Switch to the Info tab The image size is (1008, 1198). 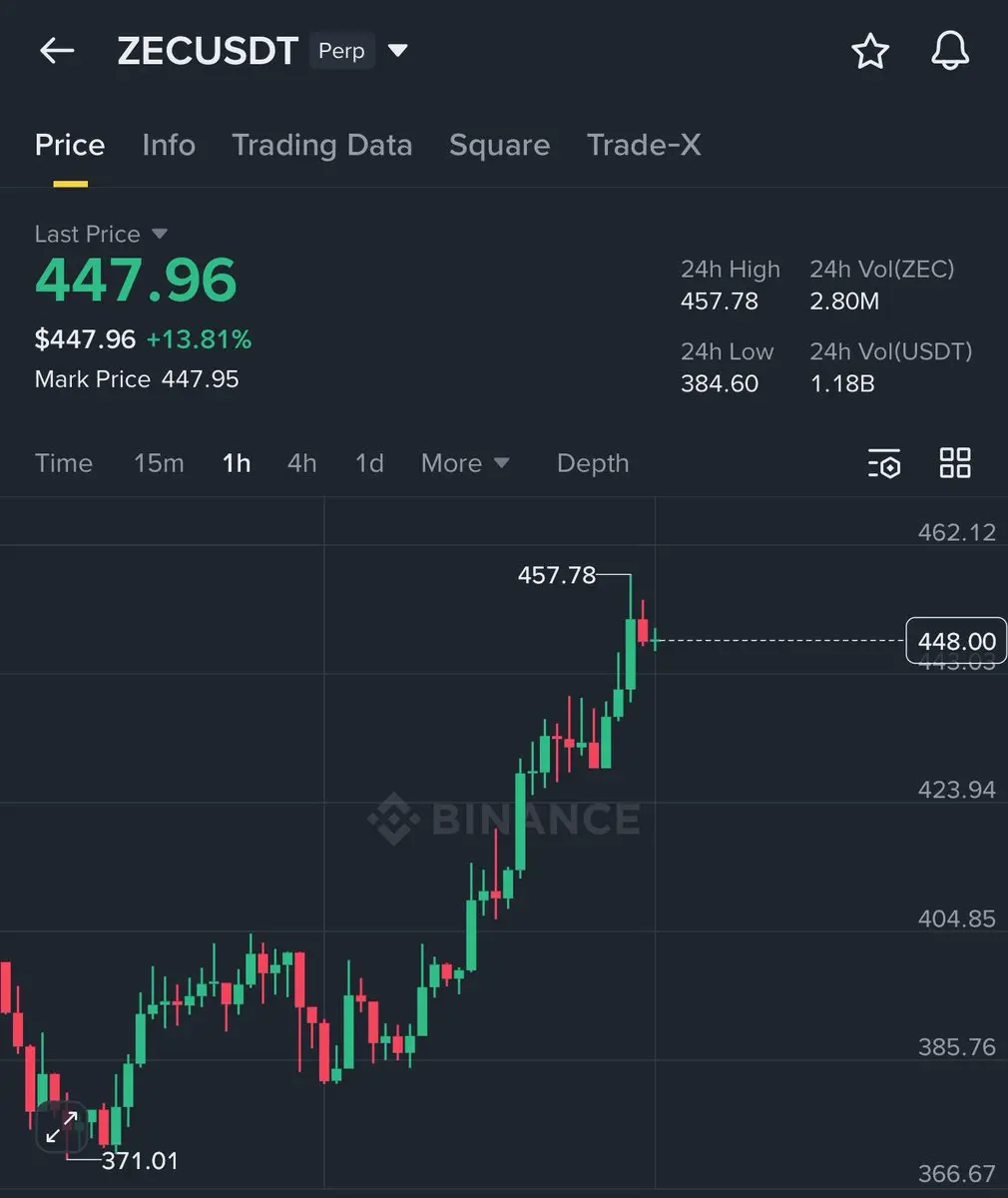coord(169,146)
